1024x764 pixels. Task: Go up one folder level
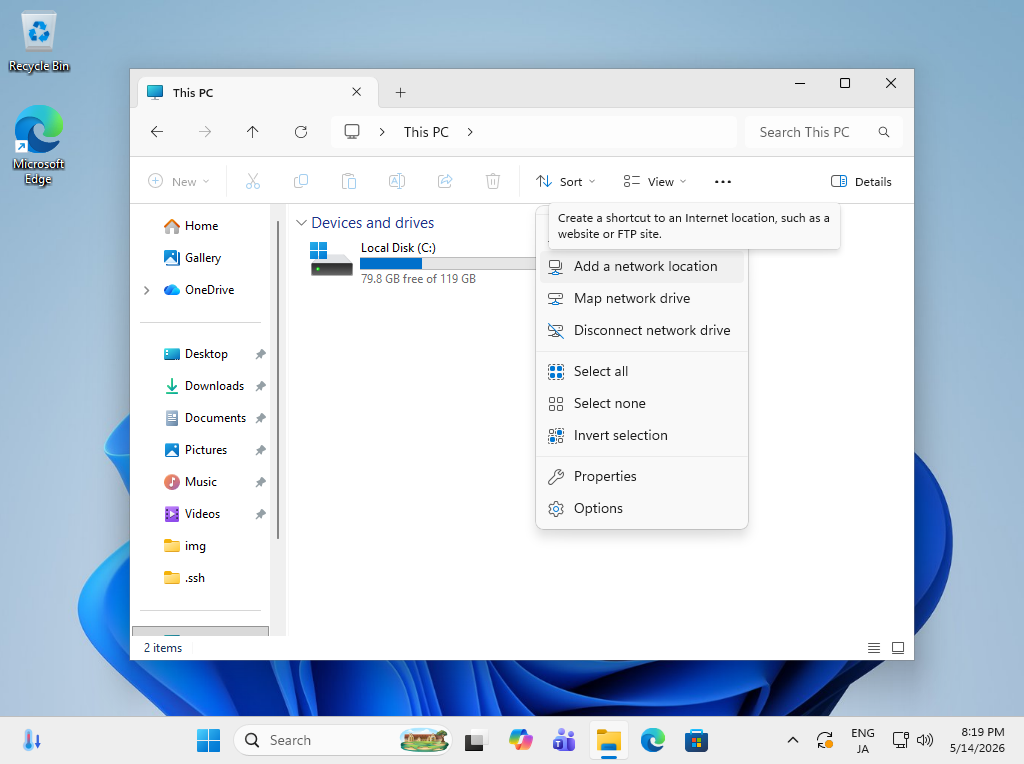click(x=253, y=132)
